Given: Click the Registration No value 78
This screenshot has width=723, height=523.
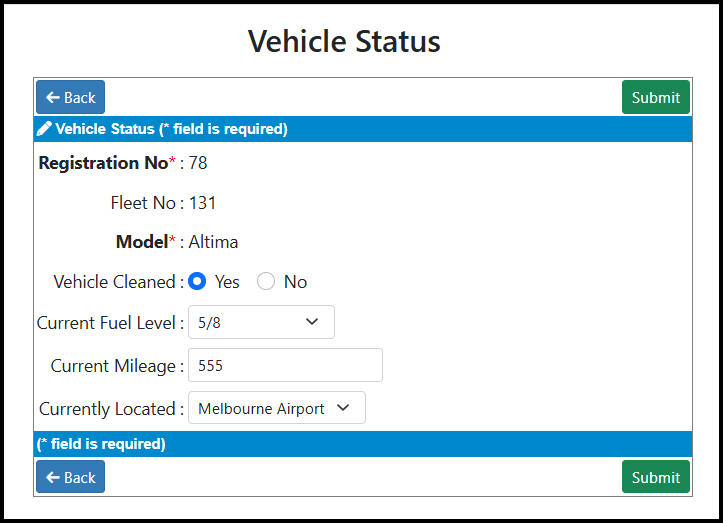Looking at the screenshot, I should click(198, 163).
